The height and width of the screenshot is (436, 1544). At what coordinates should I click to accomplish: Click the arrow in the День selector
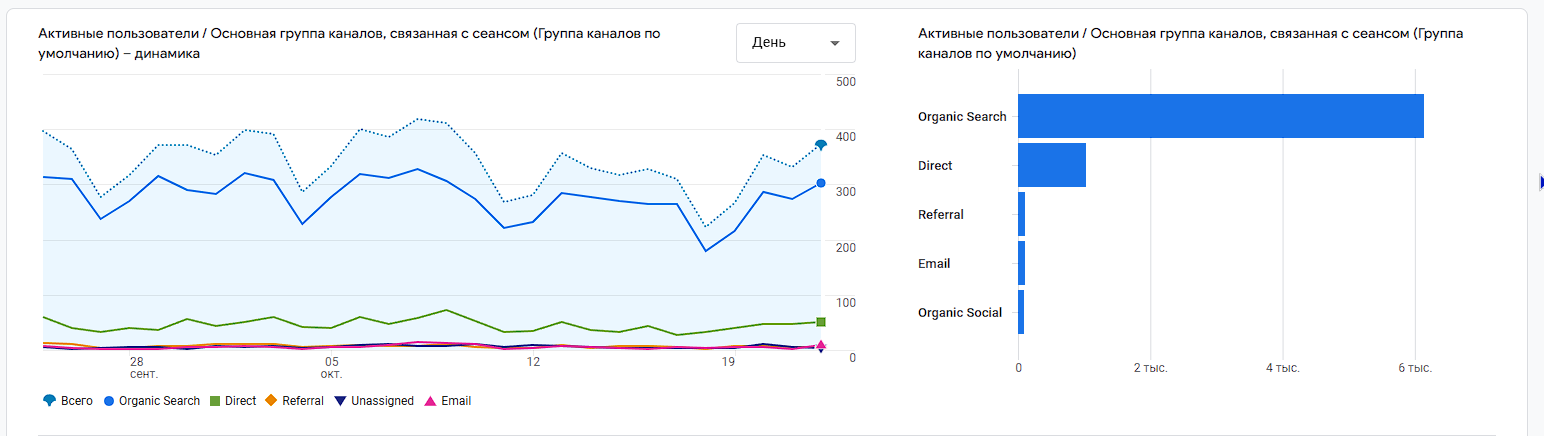[x=835, y=43]
